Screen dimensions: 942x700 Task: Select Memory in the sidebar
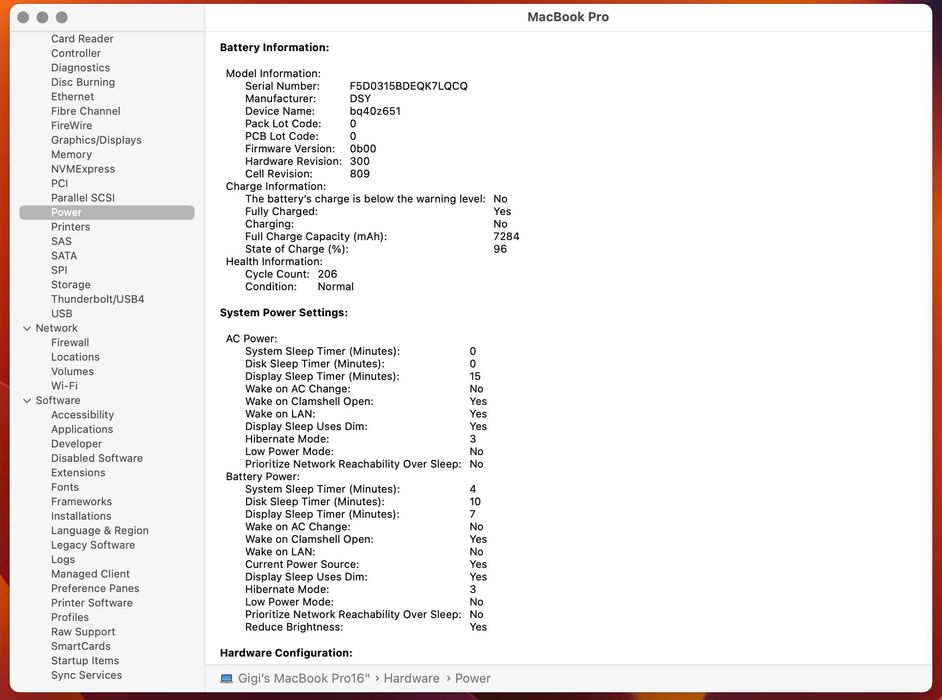click(x=71, y=154)
